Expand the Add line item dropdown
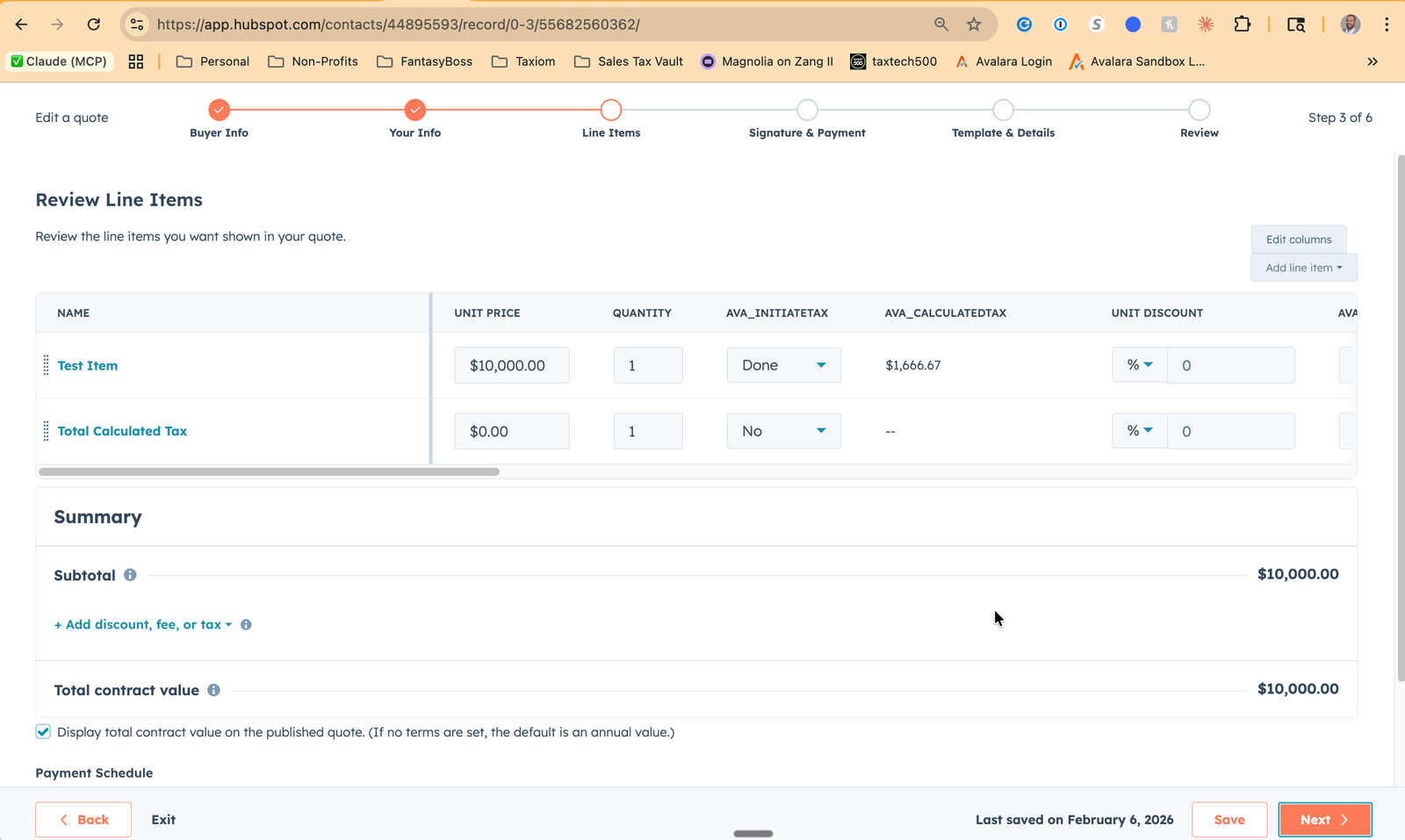Screen dimensions: 1405x840 (x=1303, y=268)
